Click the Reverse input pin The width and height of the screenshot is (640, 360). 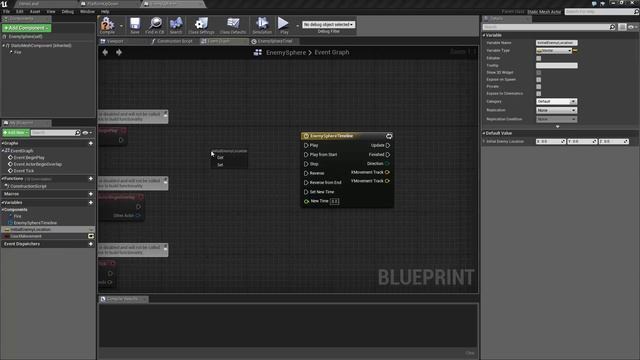(x=306, y=173)
